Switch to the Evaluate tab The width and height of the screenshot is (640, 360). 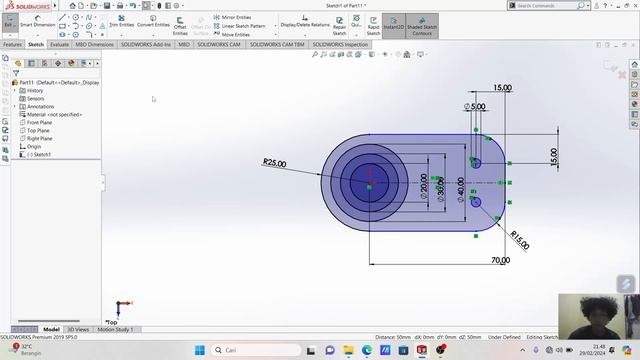(60, 44)
